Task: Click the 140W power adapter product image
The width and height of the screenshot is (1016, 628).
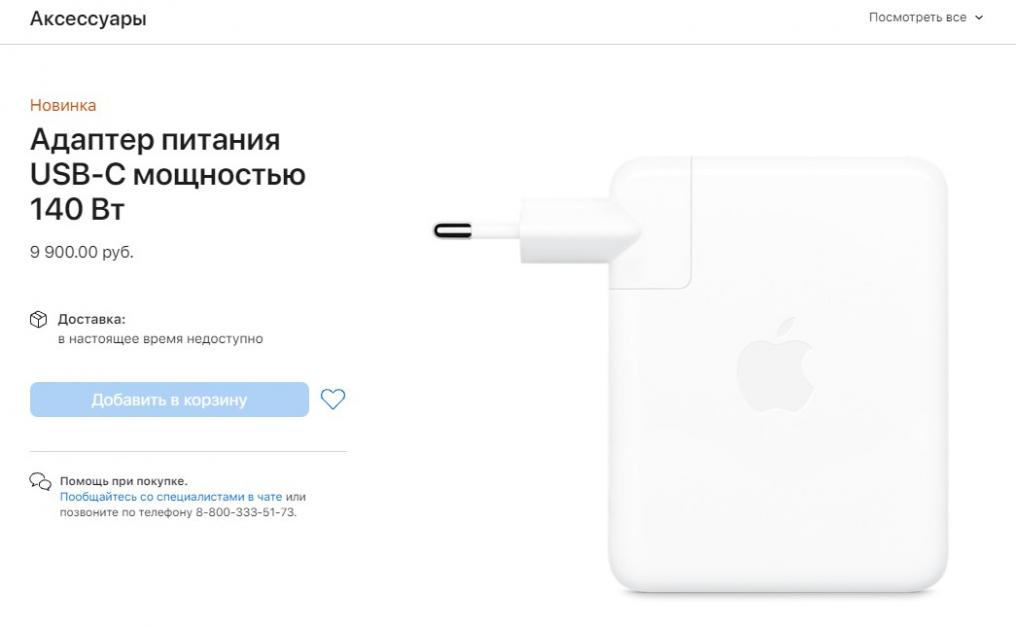Action: coord(691,374)
